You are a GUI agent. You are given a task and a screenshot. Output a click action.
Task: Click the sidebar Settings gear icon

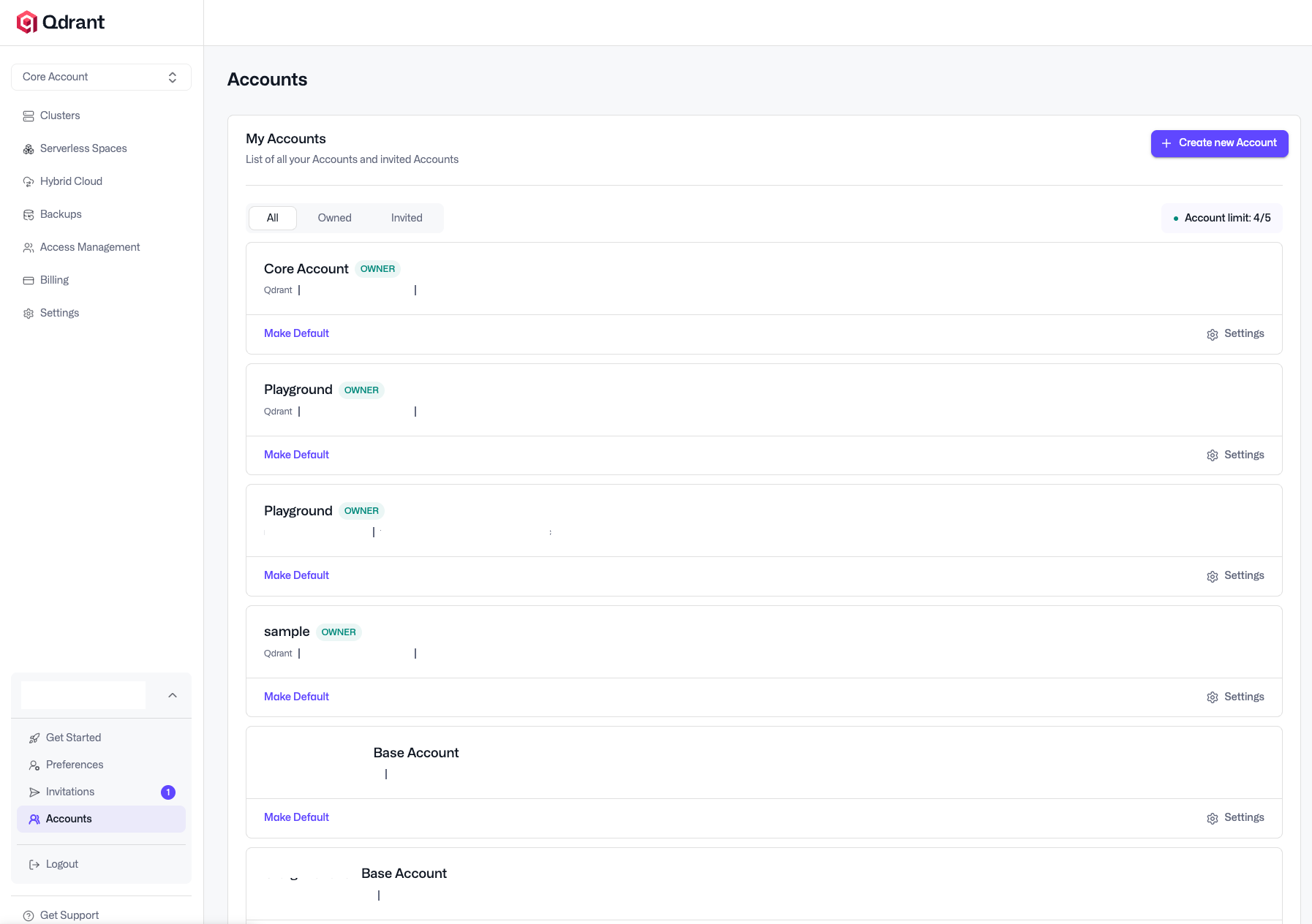(29, 314)
